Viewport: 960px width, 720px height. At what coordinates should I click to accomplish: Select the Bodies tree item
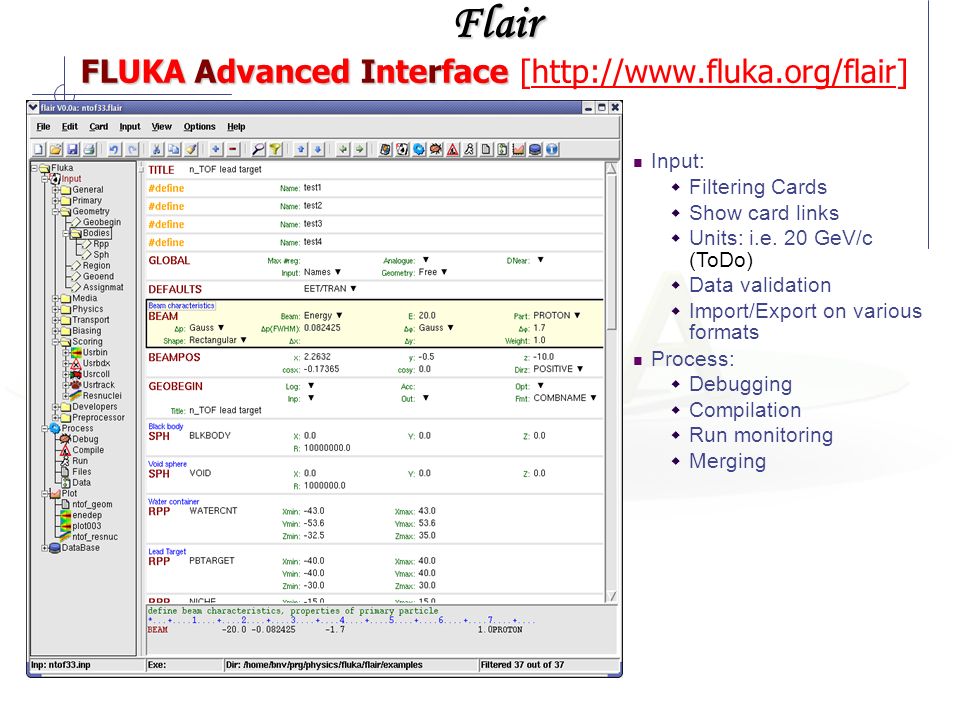click(96, 233)
